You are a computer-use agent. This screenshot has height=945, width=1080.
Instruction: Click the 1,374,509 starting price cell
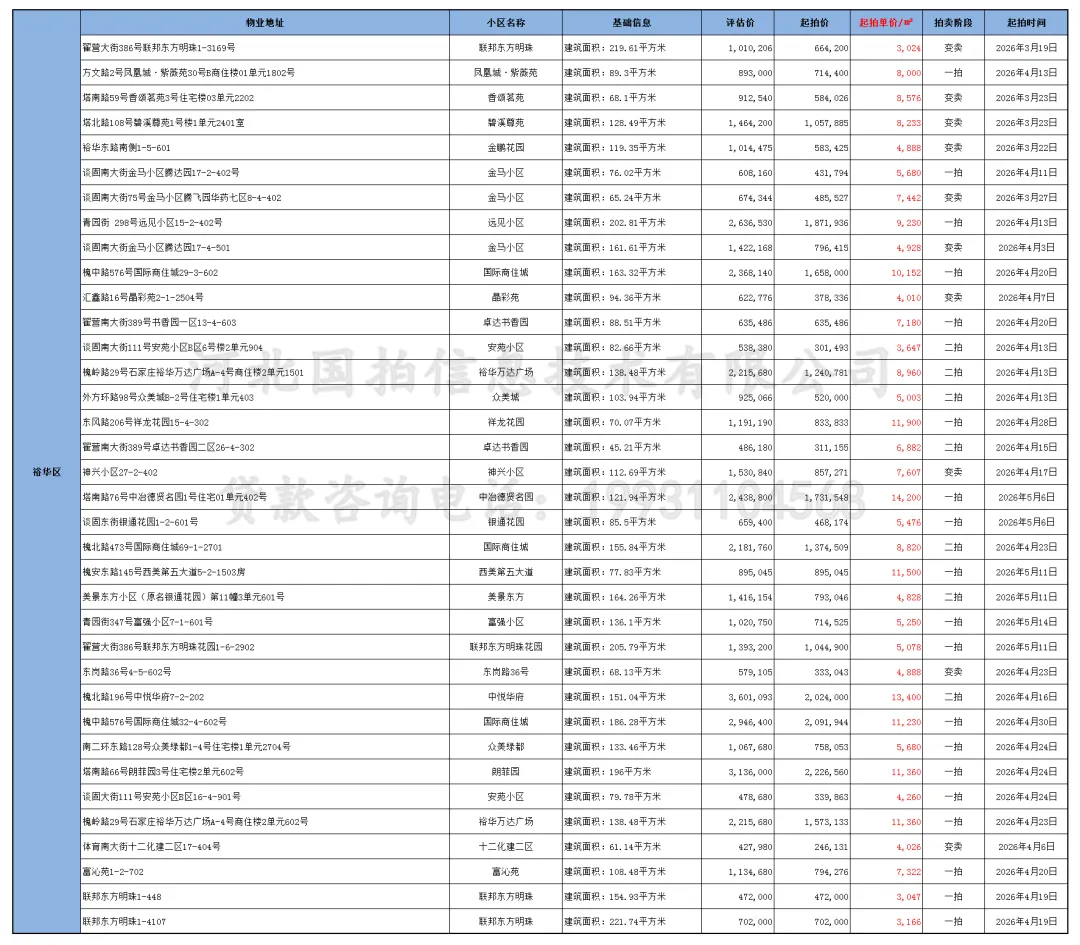(x=812, y=548)
